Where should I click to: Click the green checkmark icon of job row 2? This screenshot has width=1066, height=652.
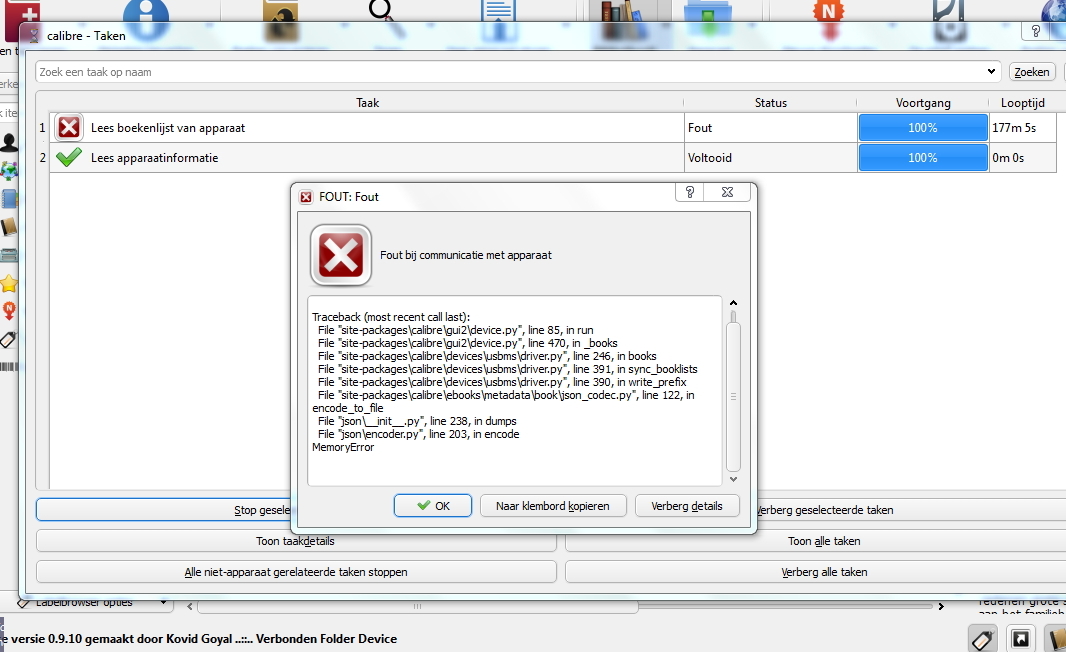point(69,157)
